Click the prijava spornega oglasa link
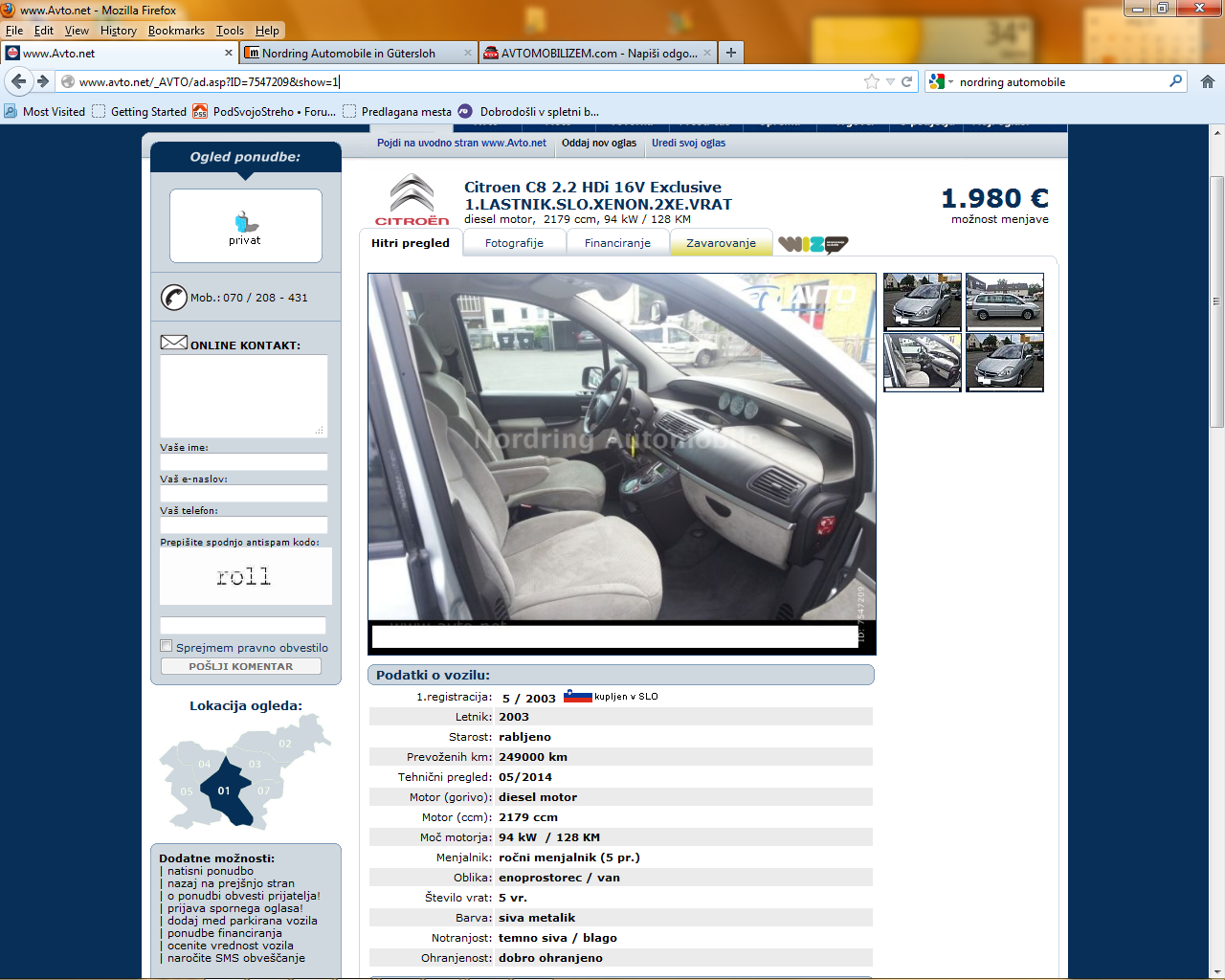The height and width of the screenshot is (980, 1225). (235, 908)
